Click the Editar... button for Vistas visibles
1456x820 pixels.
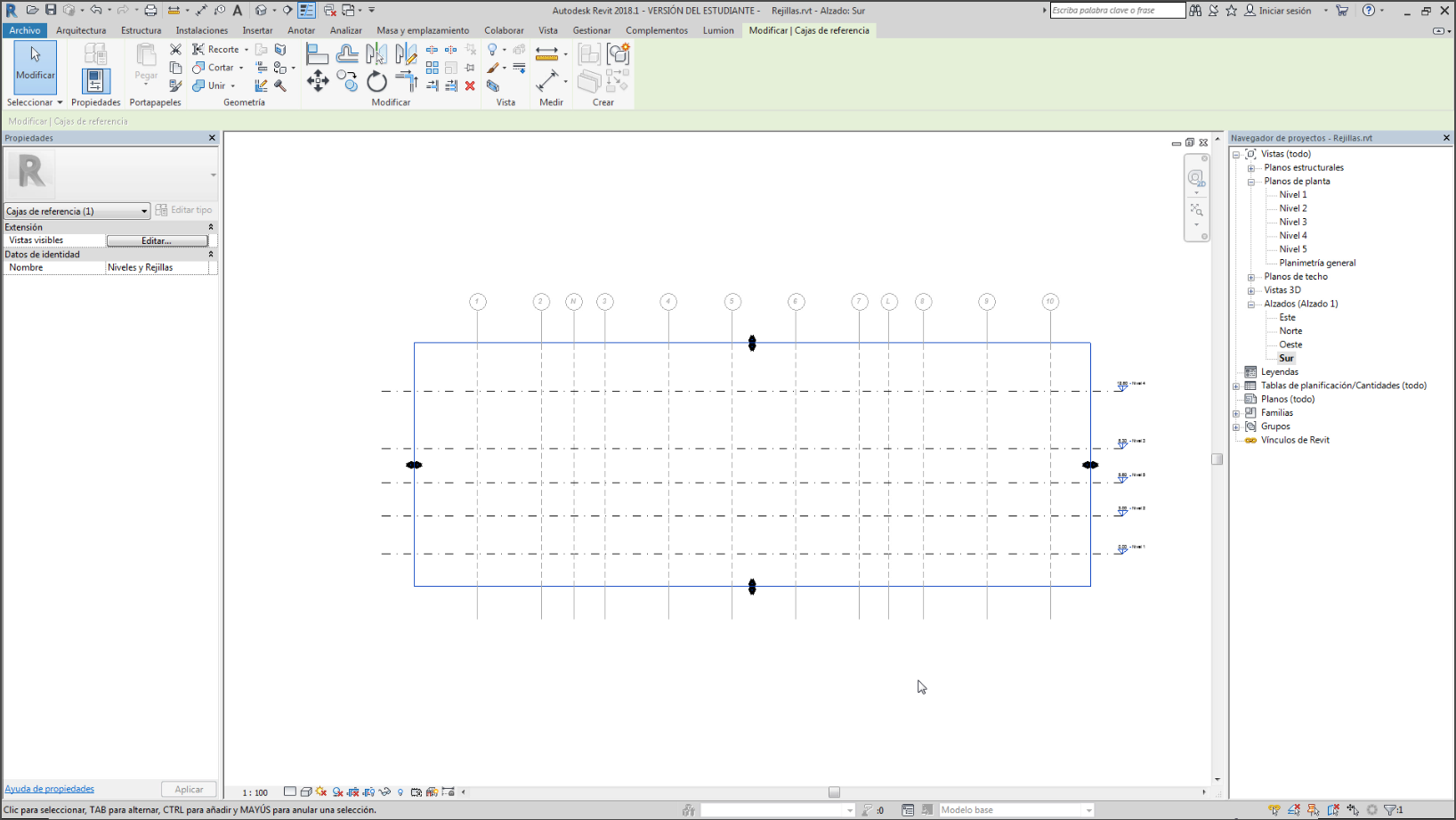[157, 240]
